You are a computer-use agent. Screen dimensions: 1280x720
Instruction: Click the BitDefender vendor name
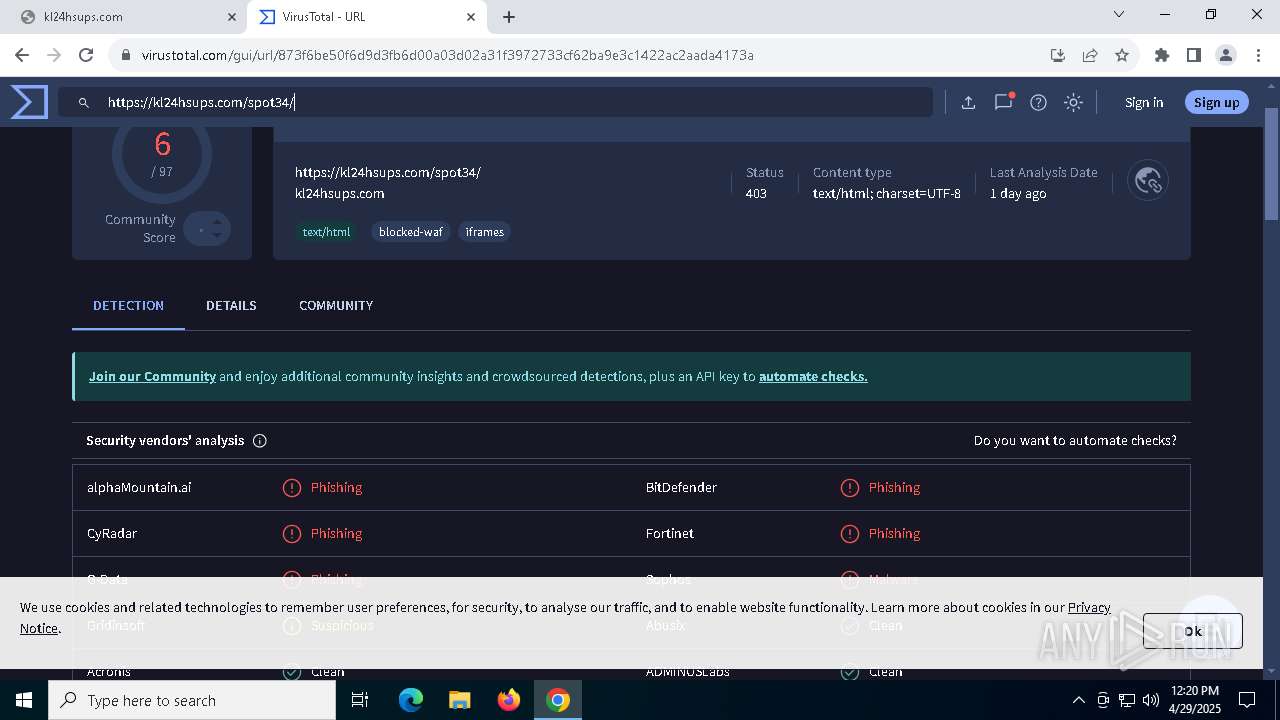[681, 488]
